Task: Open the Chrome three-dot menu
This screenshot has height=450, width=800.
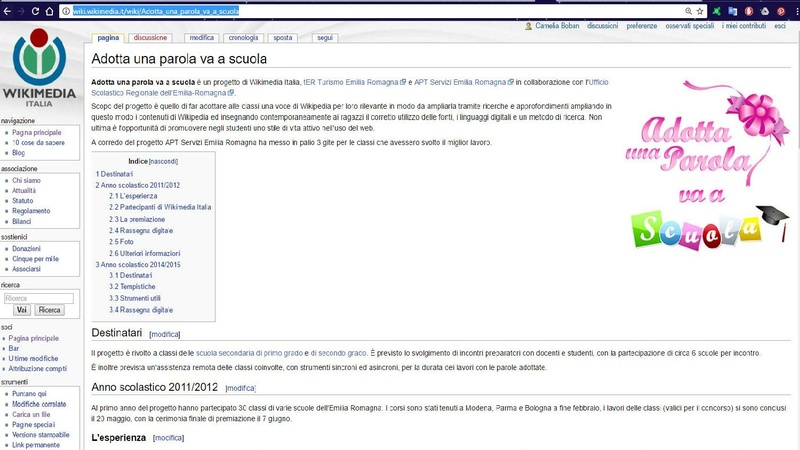Action: tap(795, 11)
